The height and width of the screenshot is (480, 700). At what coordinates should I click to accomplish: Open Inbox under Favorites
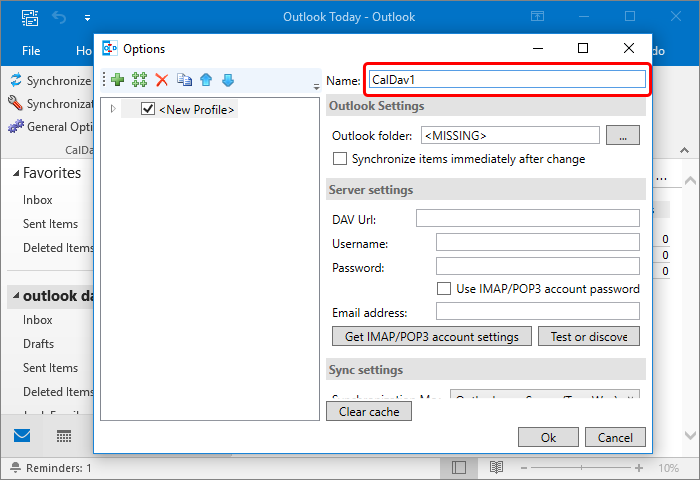click(38, 200)
